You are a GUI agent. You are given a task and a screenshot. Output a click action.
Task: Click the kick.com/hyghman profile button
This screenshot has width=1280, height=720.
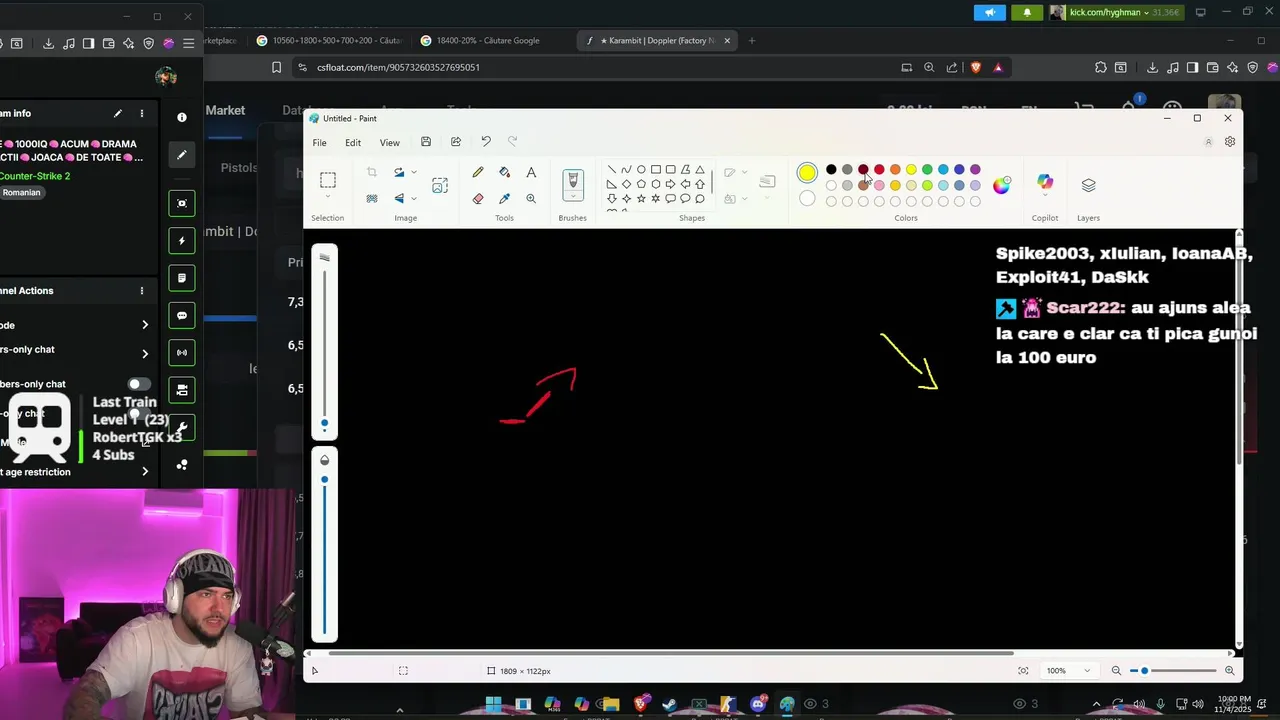[1116, 12]
